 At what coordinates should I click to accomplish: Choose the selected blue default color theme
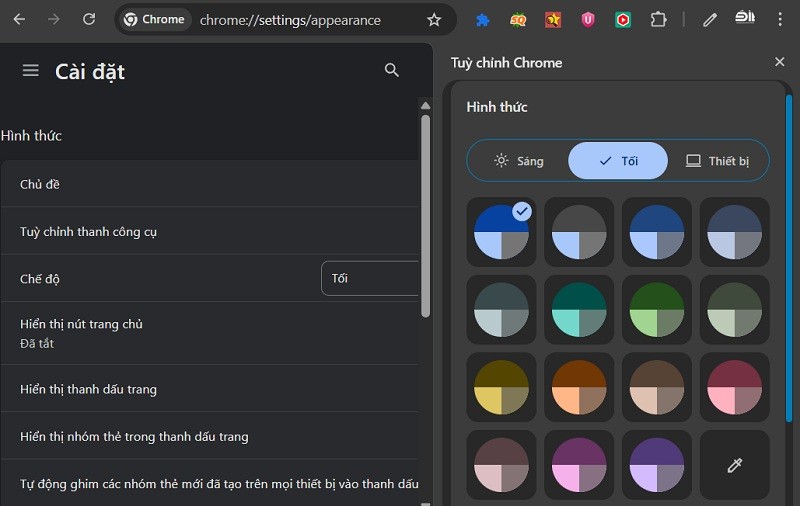coord(502,232)
